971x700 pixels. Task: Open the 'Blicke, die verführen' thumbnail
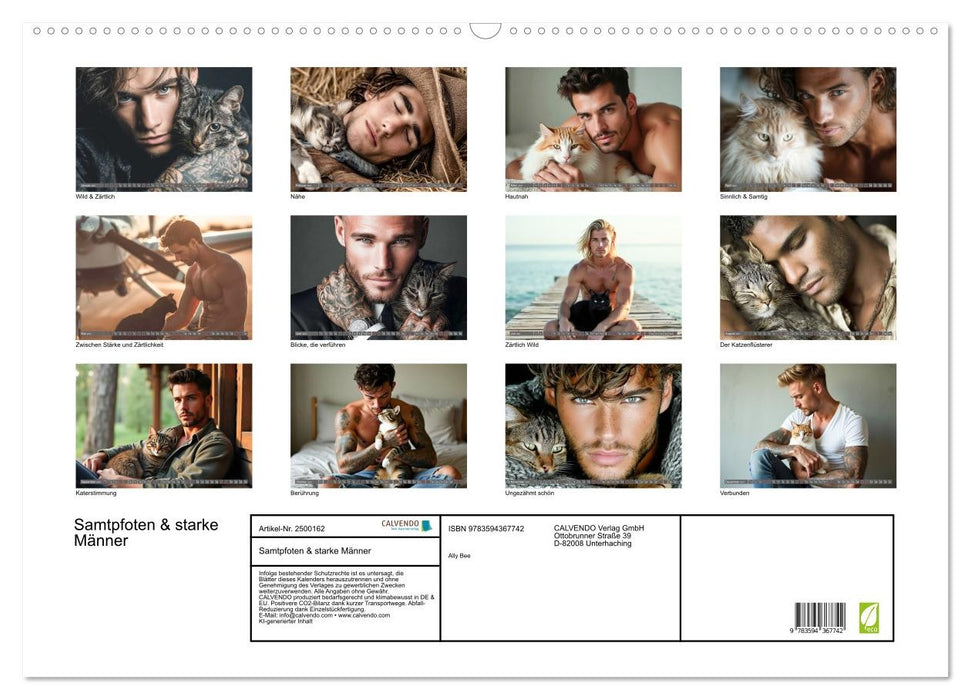[x=378, y=278]
